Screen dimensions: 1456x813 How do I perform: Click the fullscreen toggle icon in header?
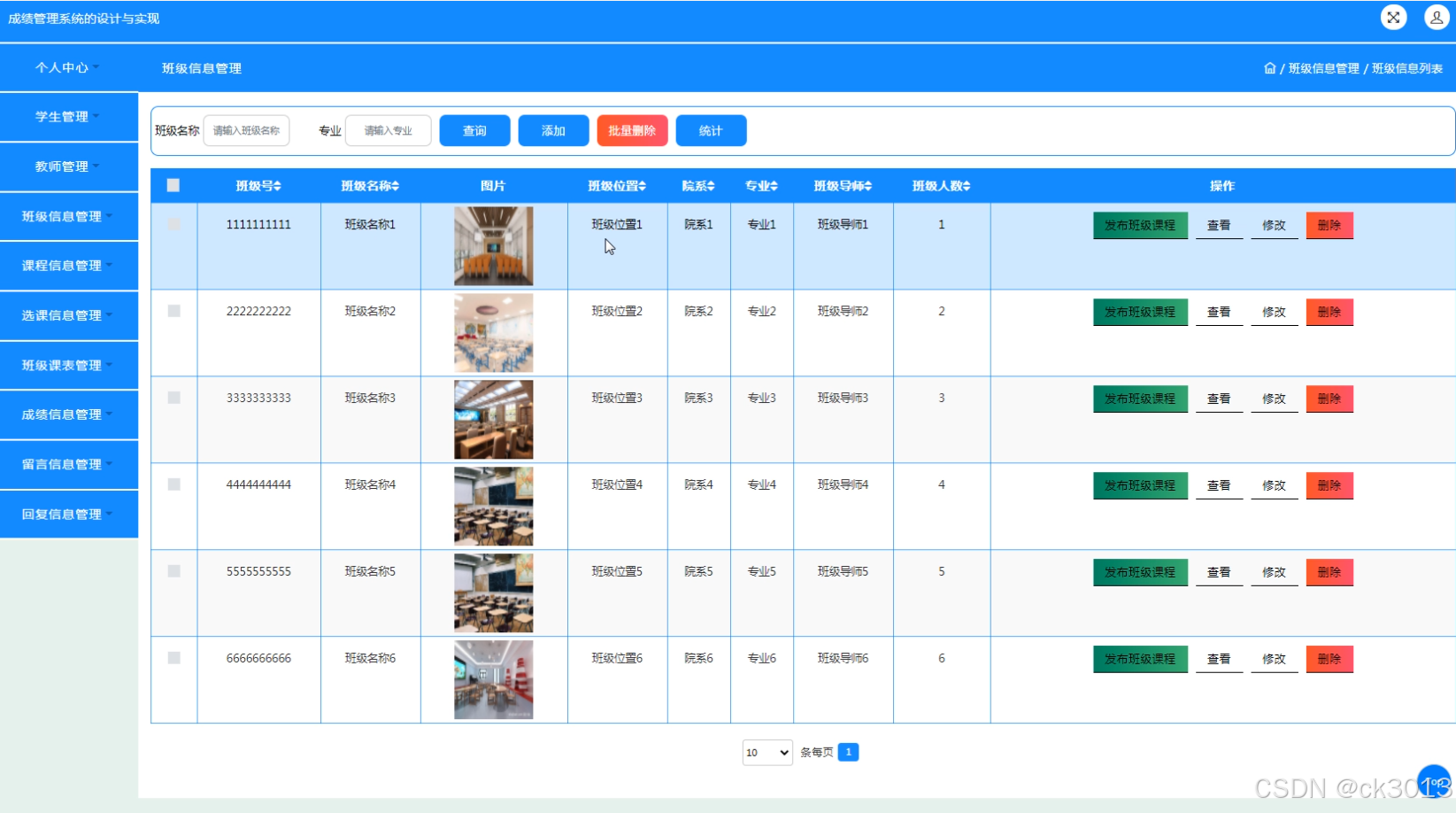pyautogui.click(x=1393, y=18)
